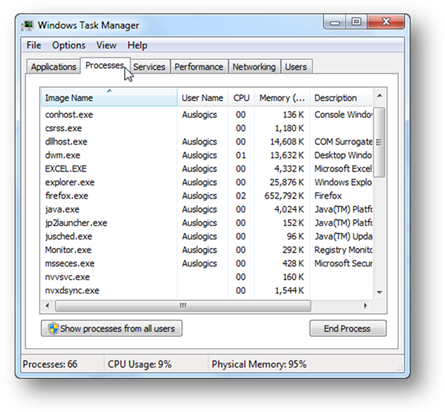Open the View menu
445x412 pixels.
(x=106, y=45)
